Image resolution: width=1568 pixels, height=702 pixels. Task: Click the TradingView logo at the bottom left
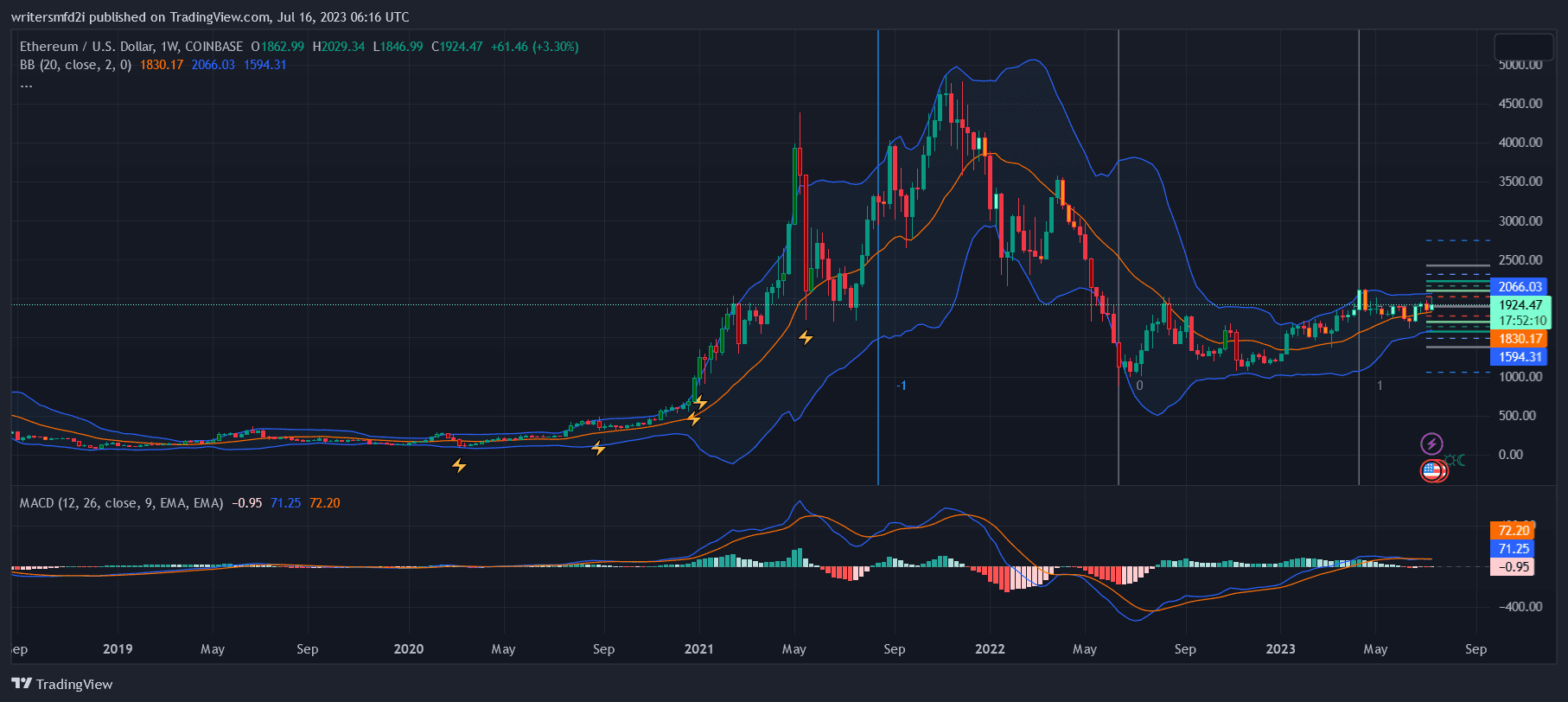[x=62, y=684]
